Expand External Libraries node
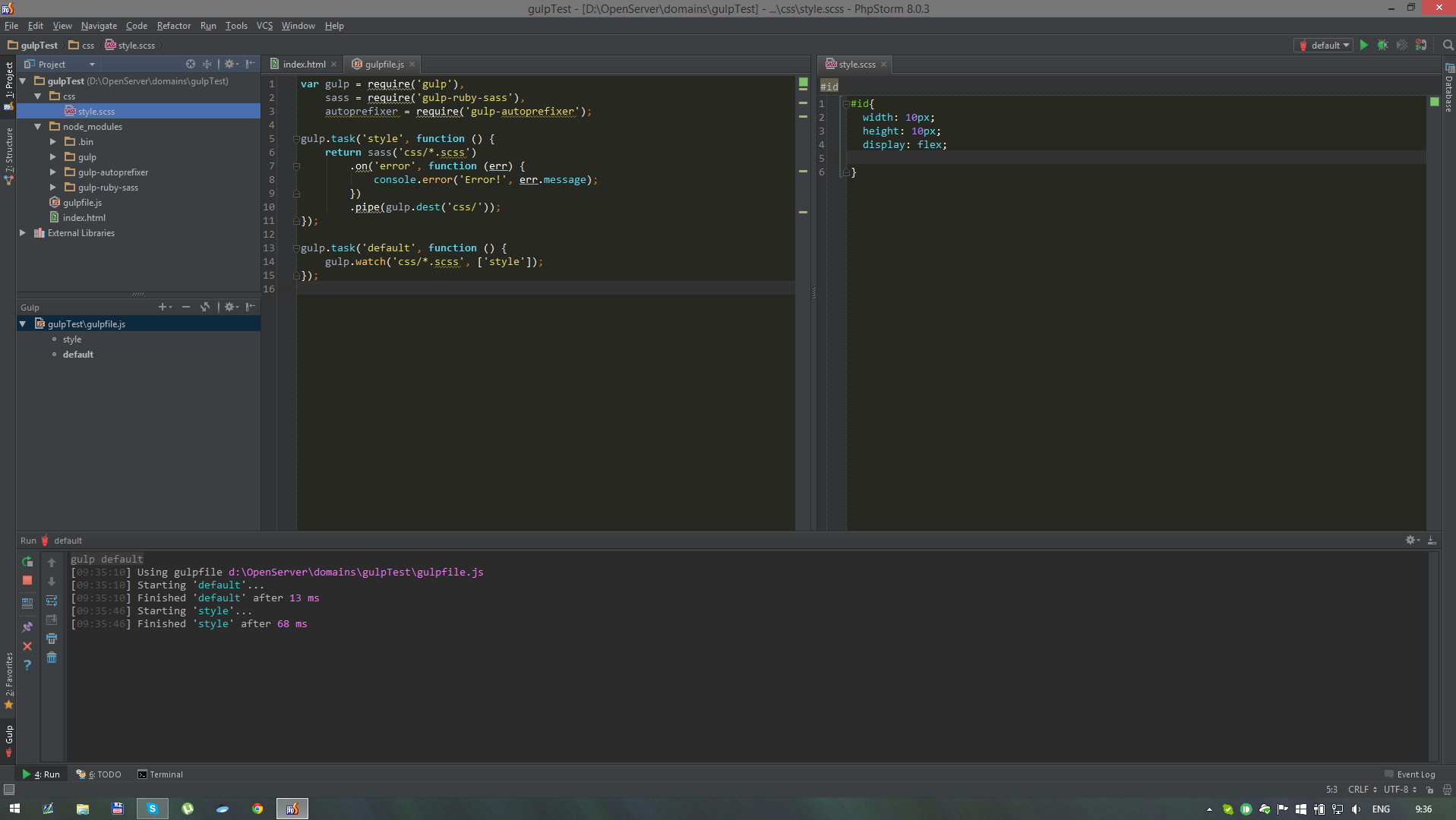The height and width of the screenshot is (820, 1456). 22,233
